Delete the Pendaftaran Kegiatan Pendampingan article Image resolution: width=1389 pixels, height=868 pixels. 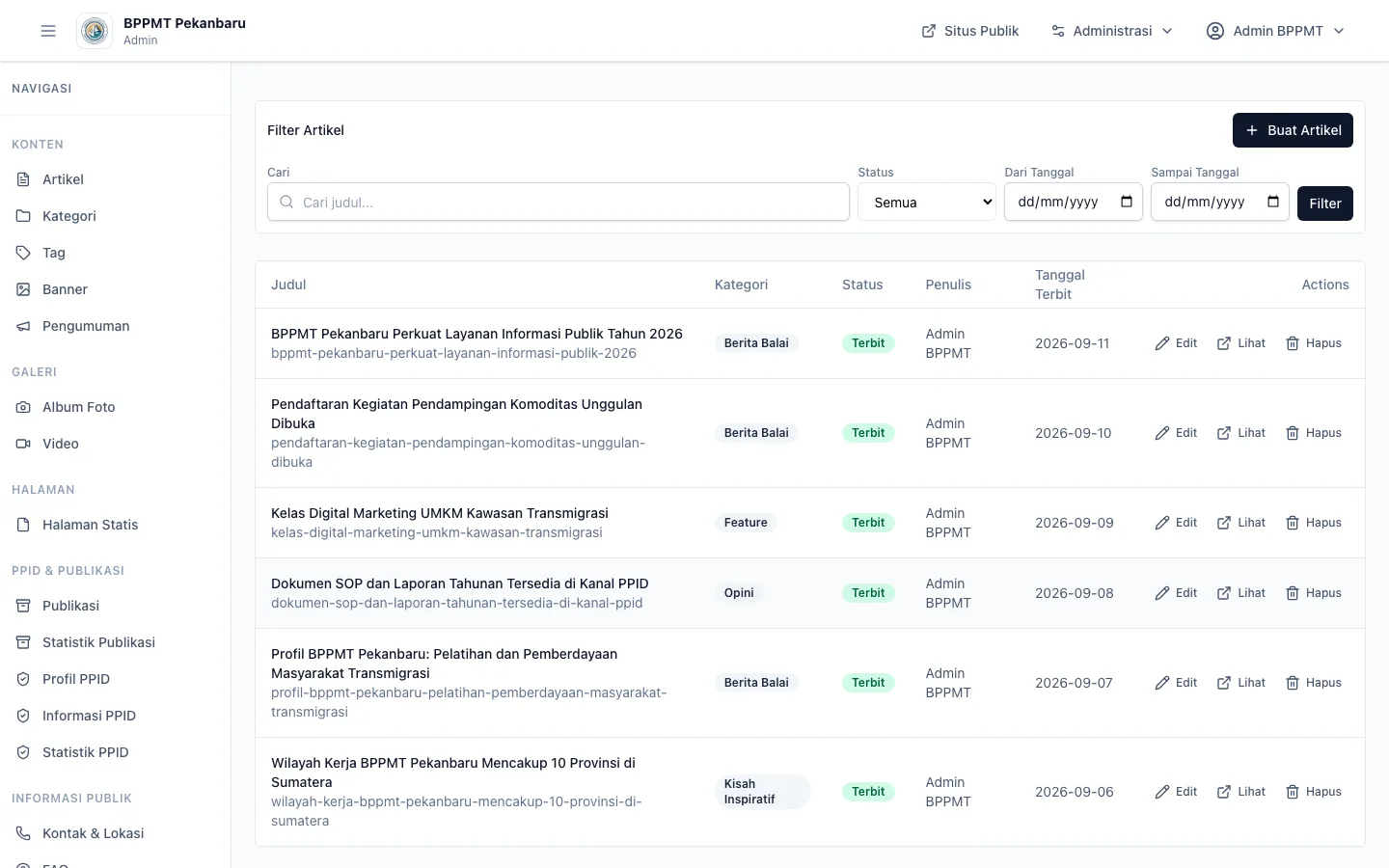1314,433
